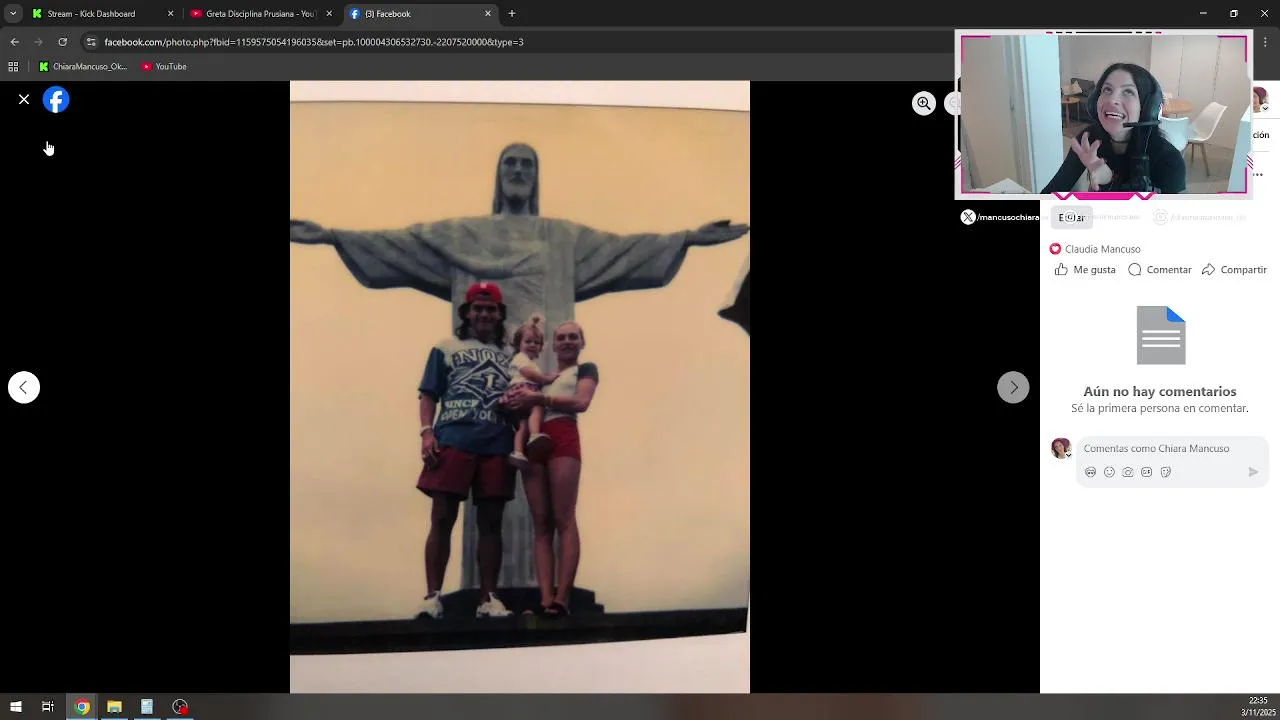Open sticker picker in comment box
The height and width of the screenshot is (720, 1280).
pyautogui.click(x=1166, y=472)
